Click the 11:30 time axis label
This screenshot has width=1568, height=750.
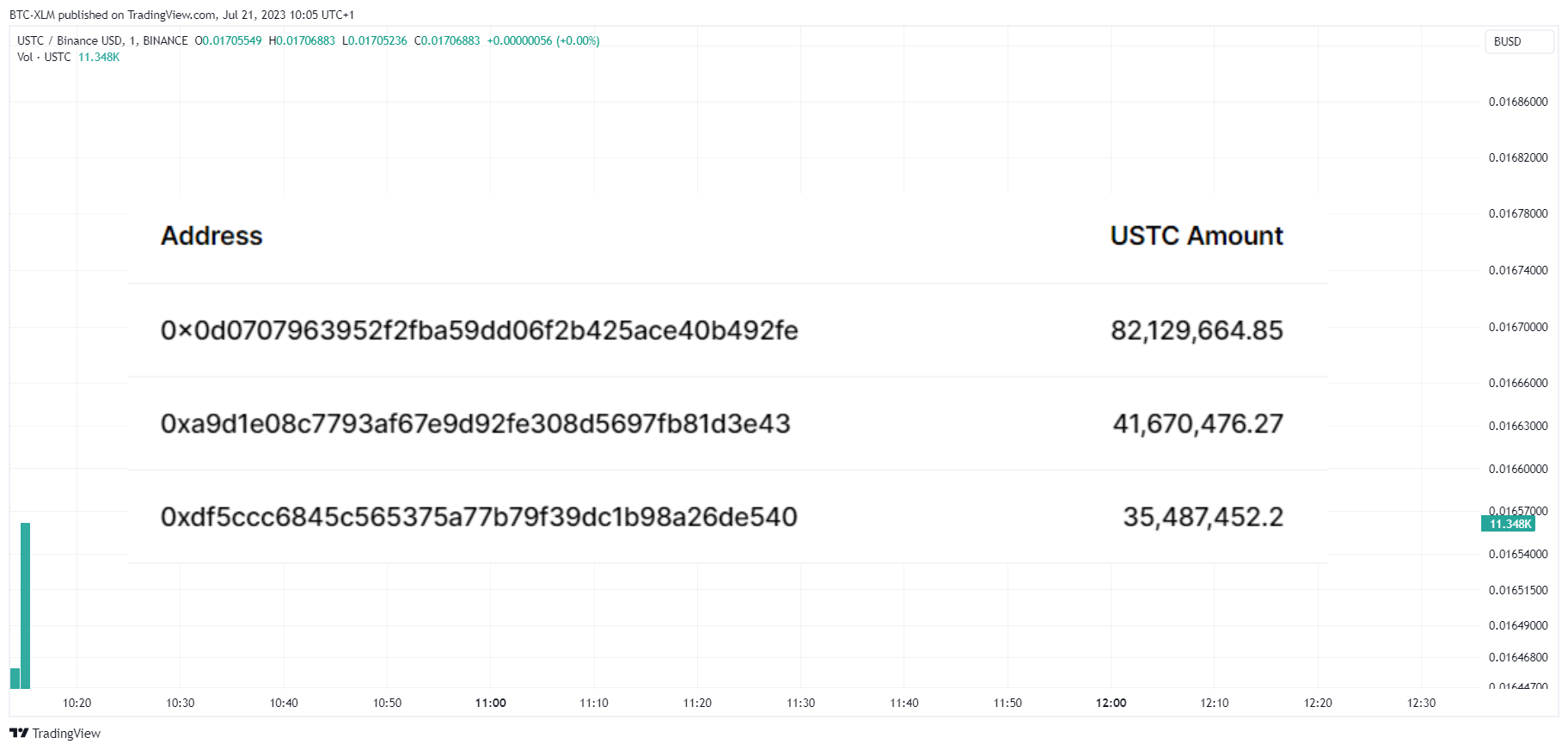(x=801, y=703)
